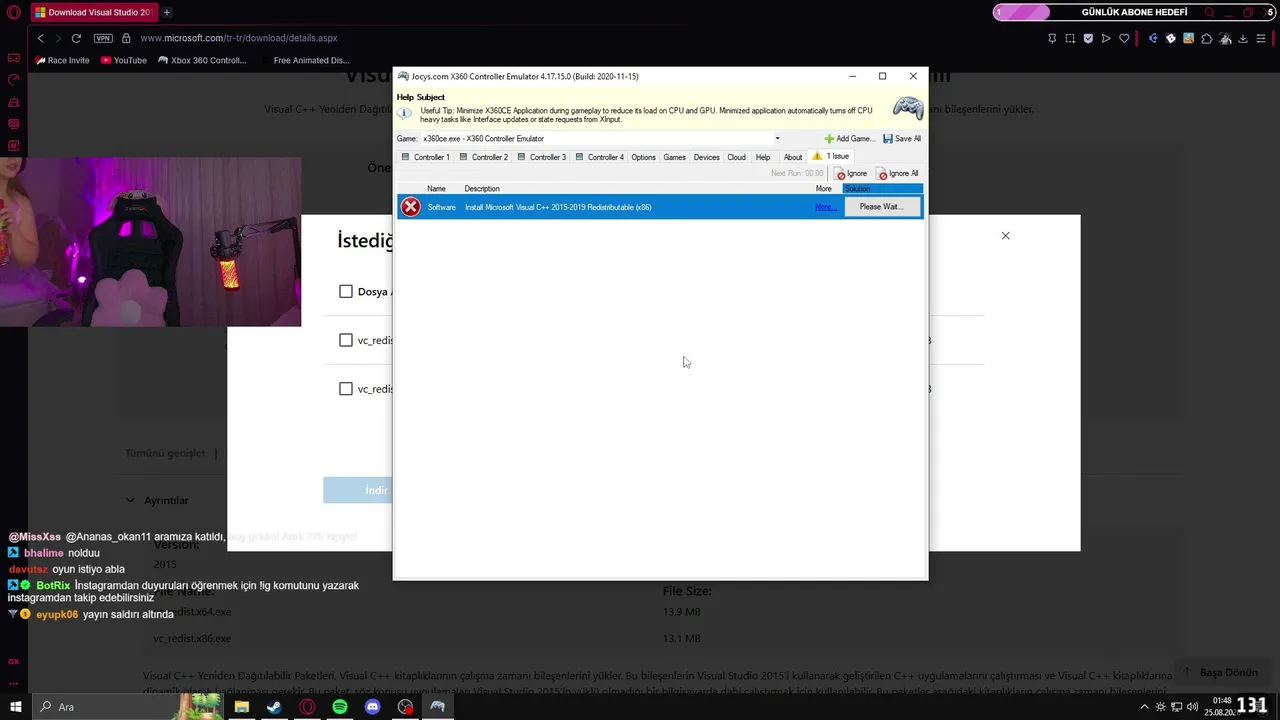The width and height of the screenshot is (1280, 720).
Task: Open the Cloud tab
Action: (736, 157)
